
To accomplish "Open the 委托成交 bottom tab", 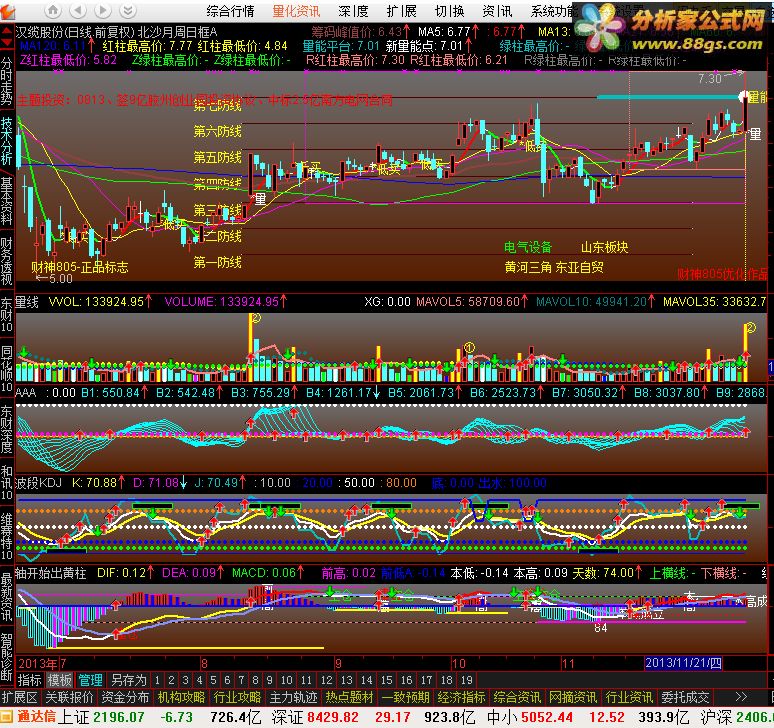I will click(685, 697).
